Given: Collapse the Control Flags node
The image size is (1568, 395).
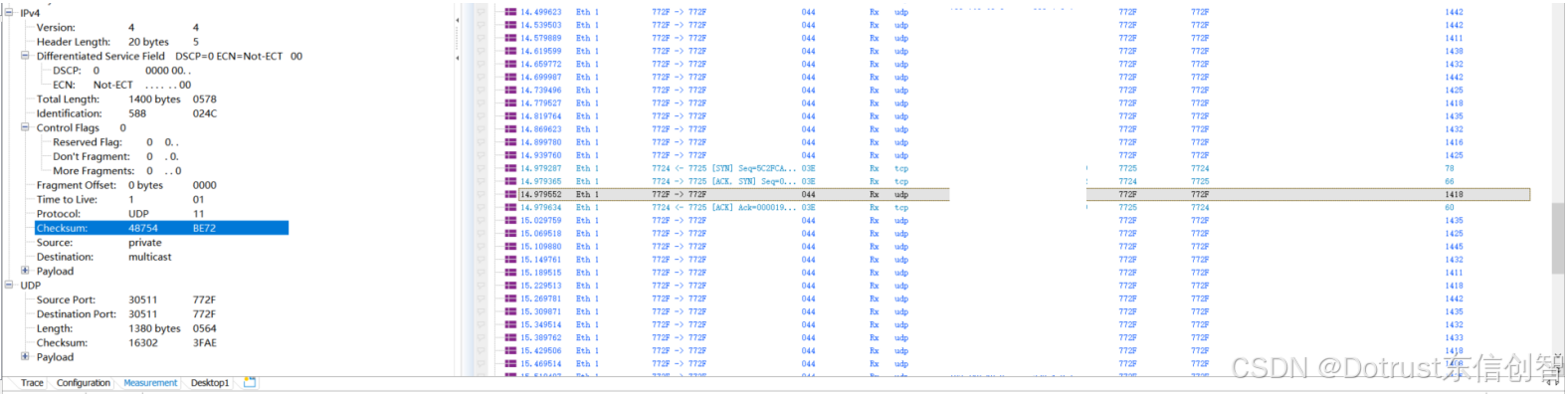Looking at the screenshot, I should pos(25,127).
